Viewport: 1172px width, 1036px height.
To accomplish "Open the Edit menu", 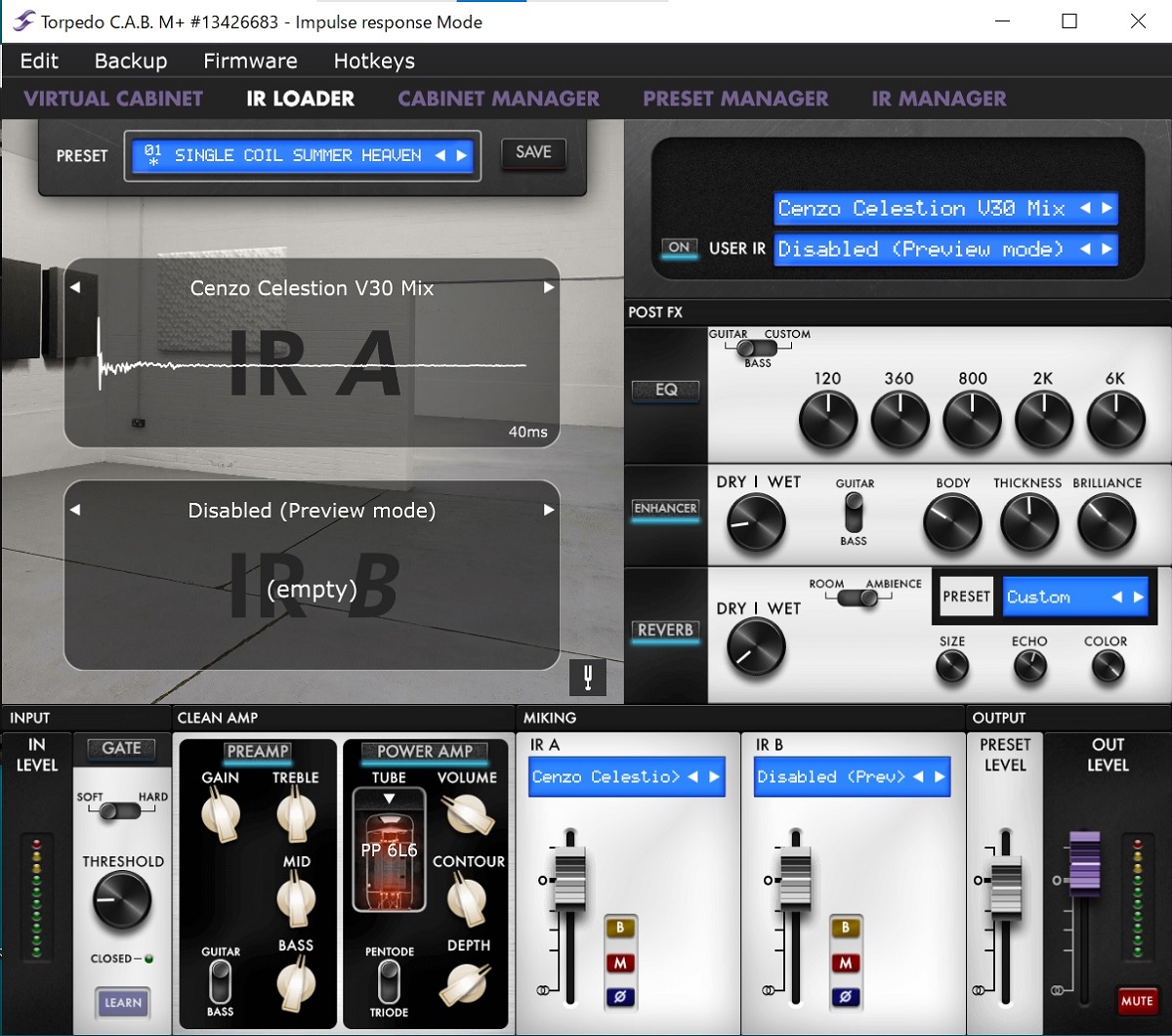I will click(x=39, y=61).
